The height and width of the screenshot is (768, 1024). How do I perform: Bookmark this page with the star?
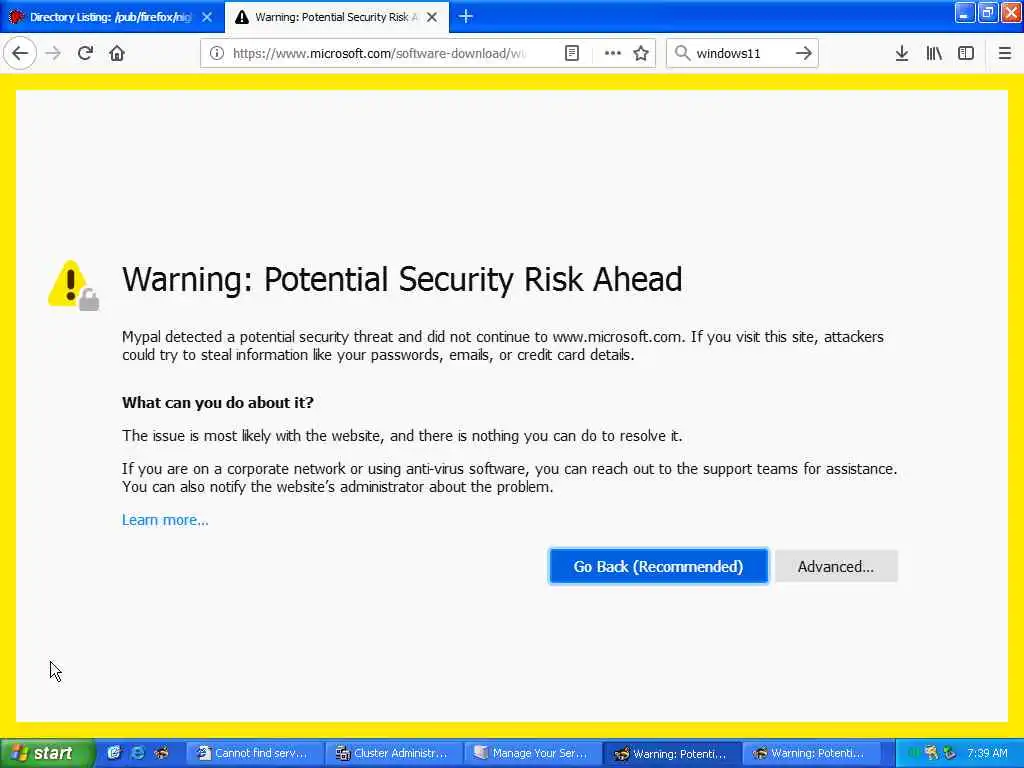pyautogui.click(x=641, y=54)
